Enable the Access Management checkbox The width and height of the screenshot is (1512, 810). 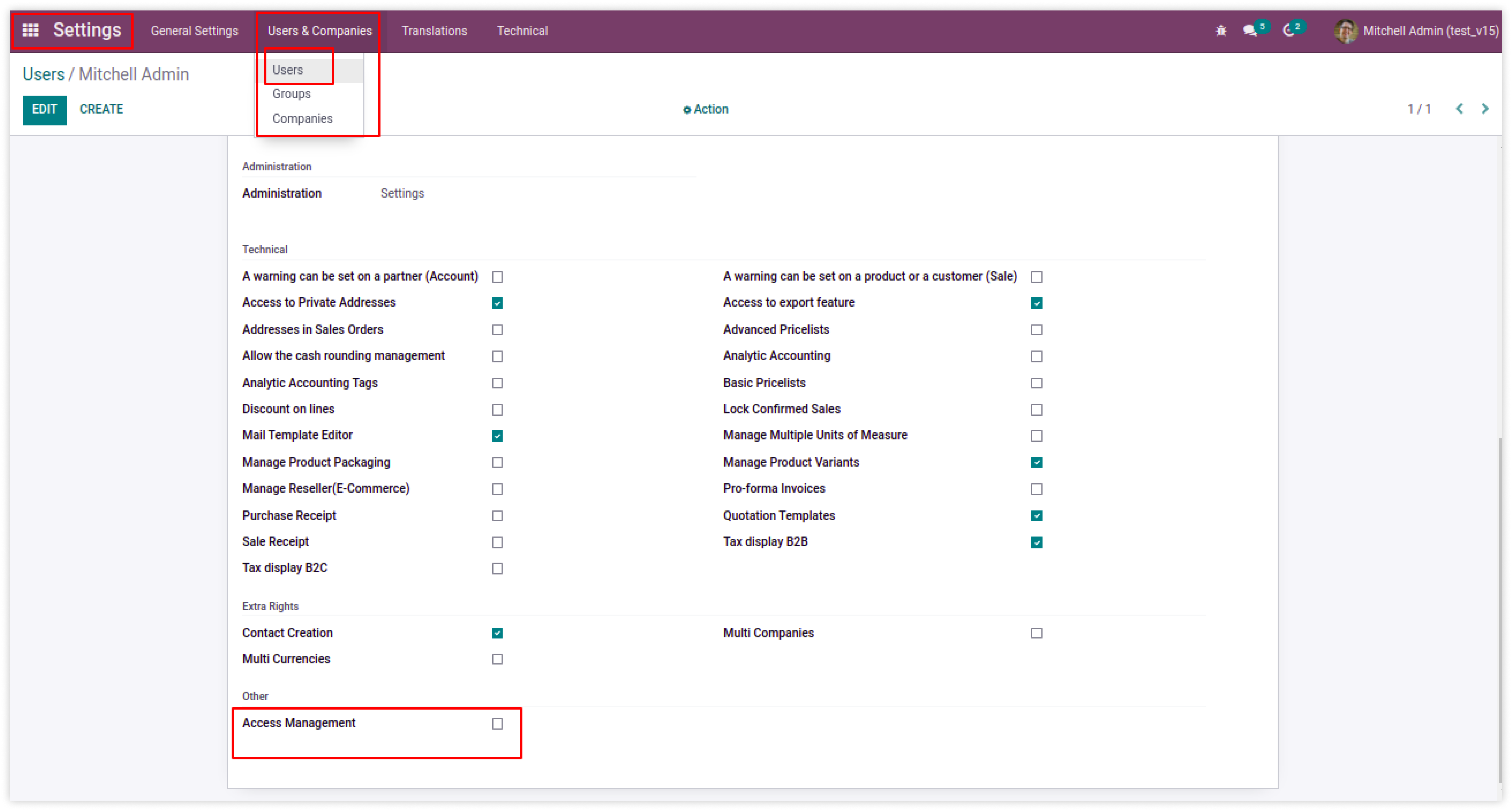click(x=497, y=724)
